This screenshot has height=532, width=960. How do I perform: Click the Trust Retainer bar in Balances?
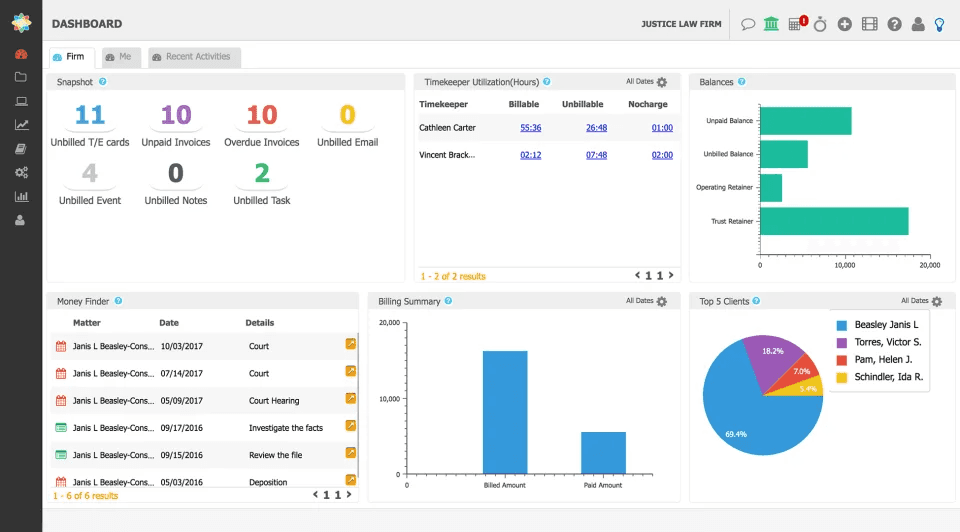tap(834, 221)
